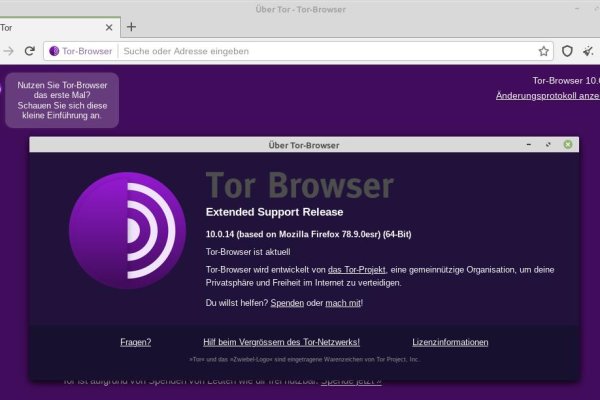The height and width of the screenshot is (400, 600).
Task: Click the address field to enter a URL
Action: coord(320,50)
